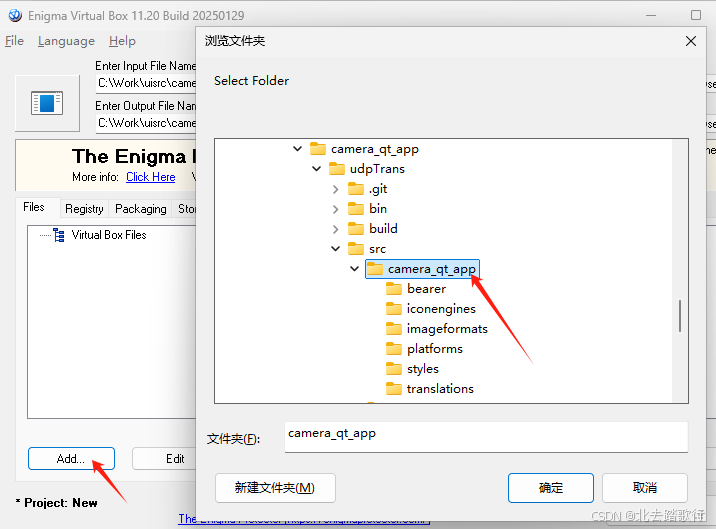Select the platforms folder label

click(x=435, y=349)
